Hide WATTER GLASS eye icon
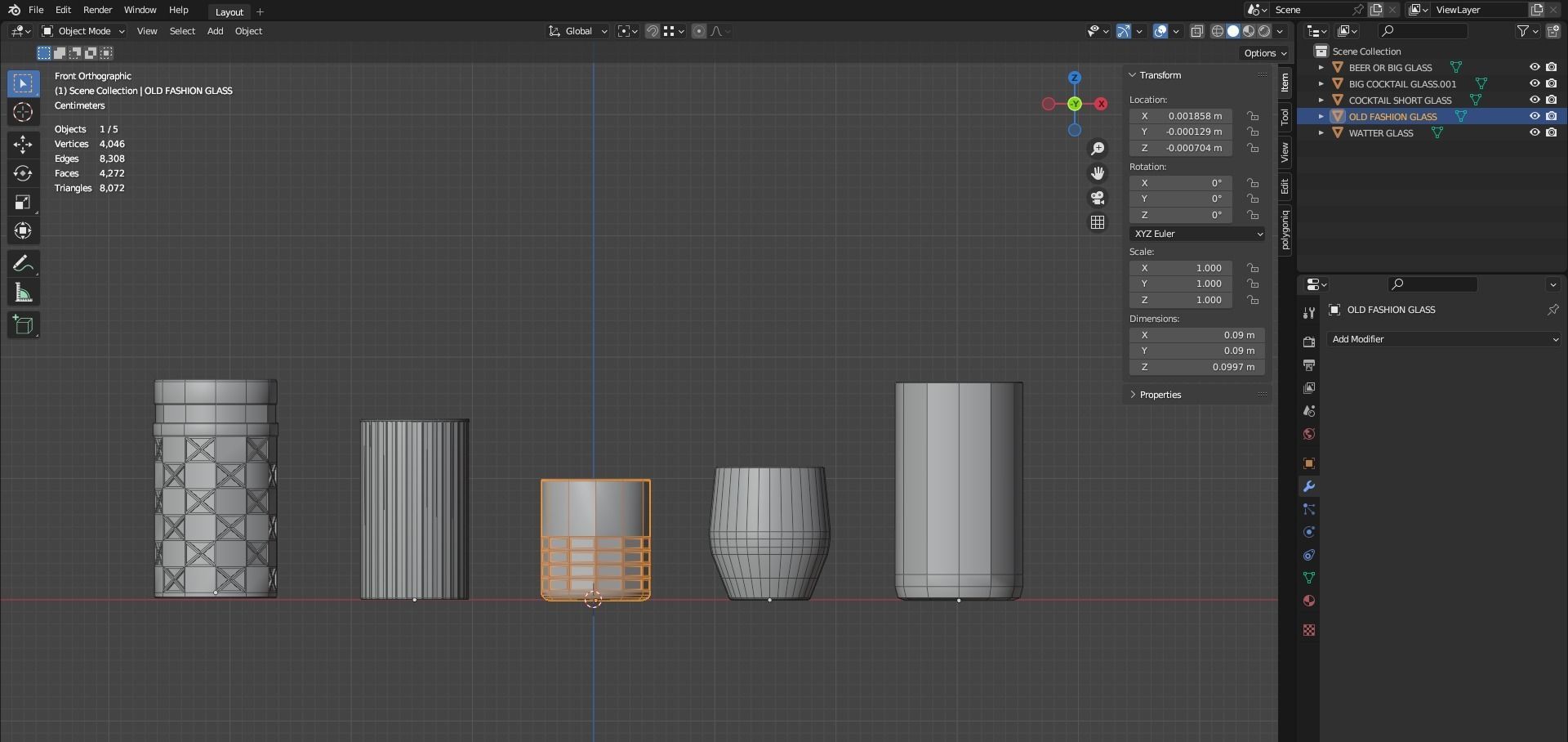 click(1535, 132)
